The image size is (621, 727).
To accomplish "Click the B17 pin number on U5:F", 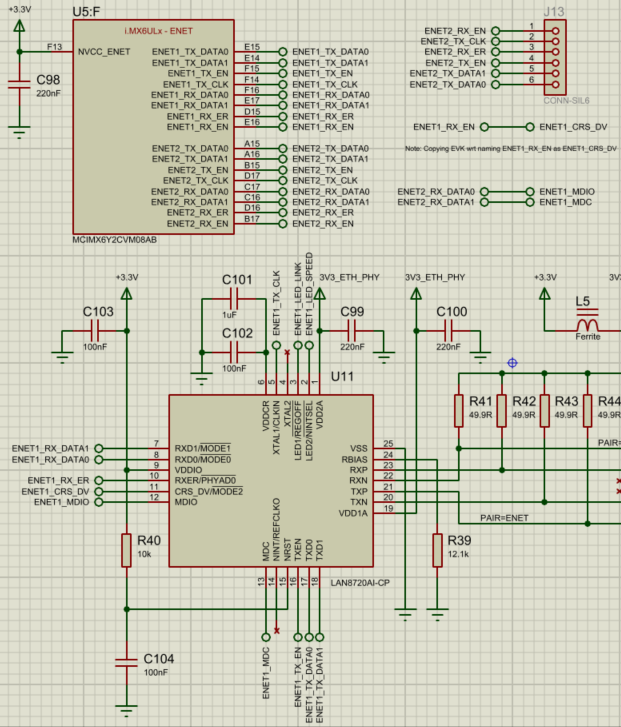I will [x=252, y=219].
